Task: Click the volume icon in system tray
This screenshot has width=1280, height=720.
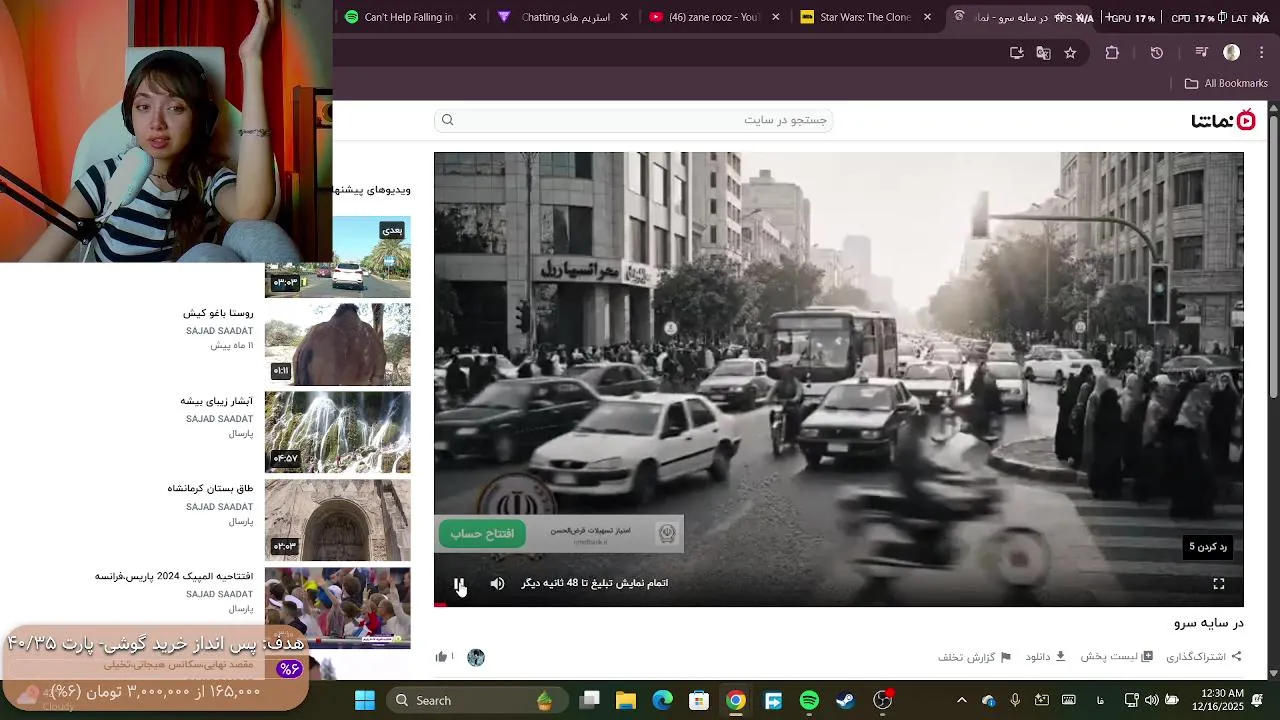Action: pos(1152,701)
